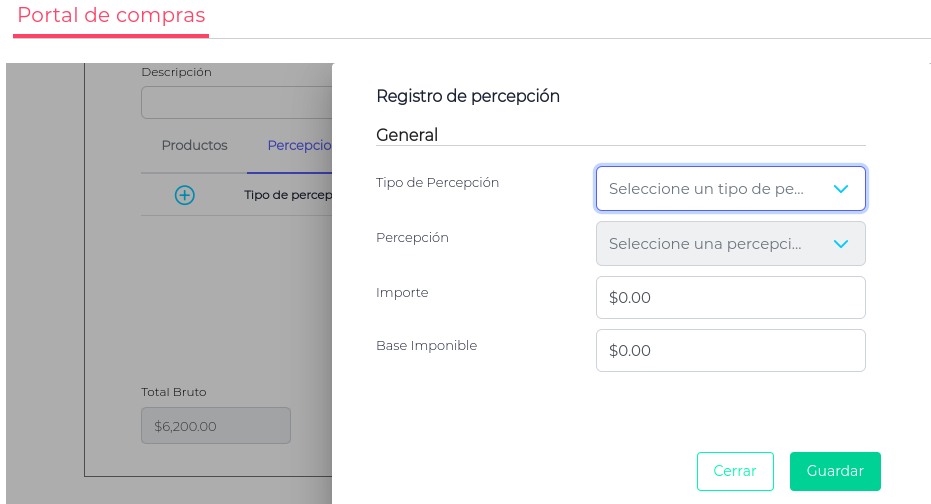Focus the Importe amount field
This screenshot has height=504, width=931.
730,298
